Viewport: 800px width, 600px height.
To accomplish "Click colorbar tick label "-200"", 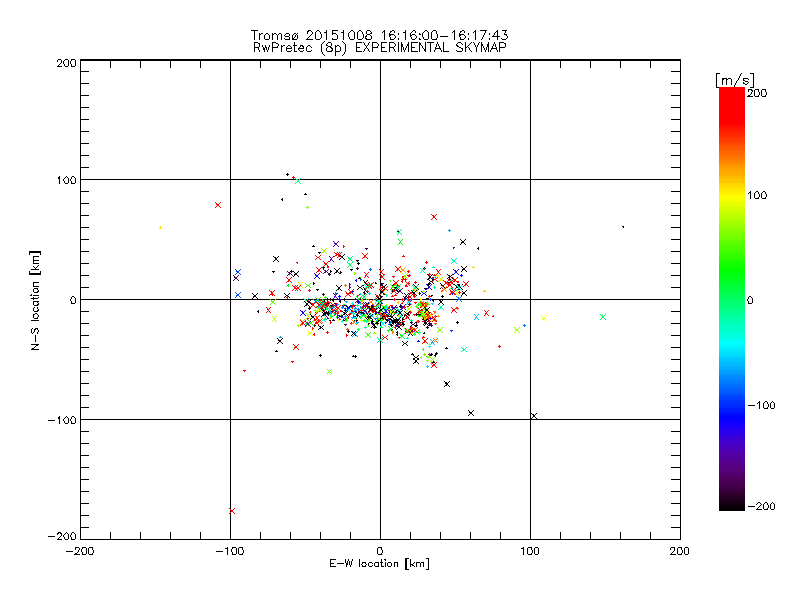I will coord(761,506).
